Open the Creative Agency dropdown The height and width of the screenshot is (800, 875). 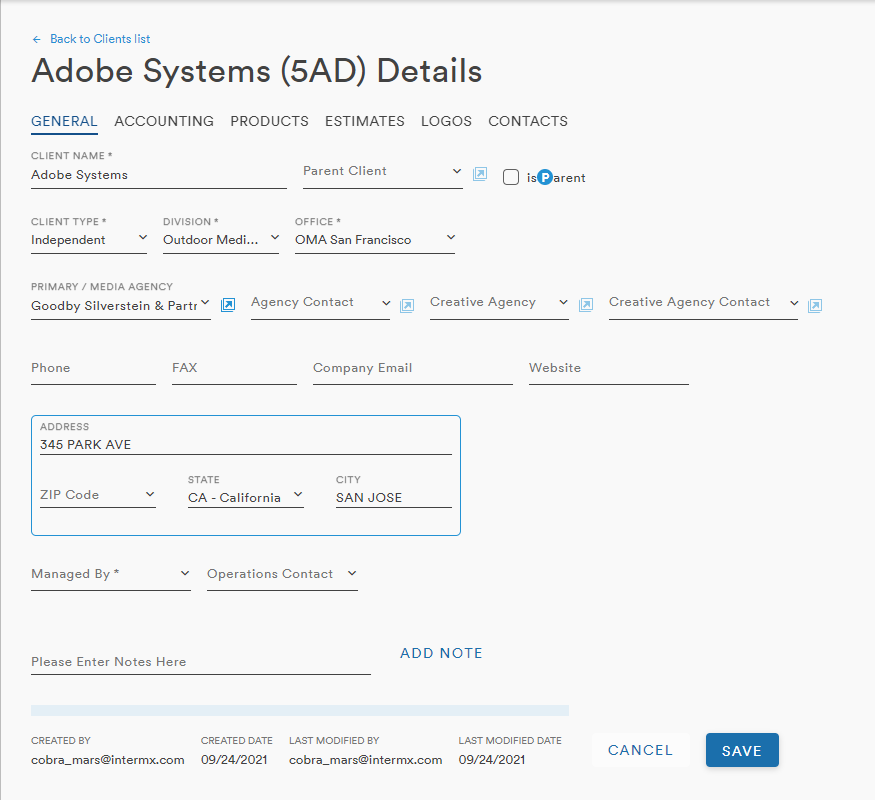(499, 303)
